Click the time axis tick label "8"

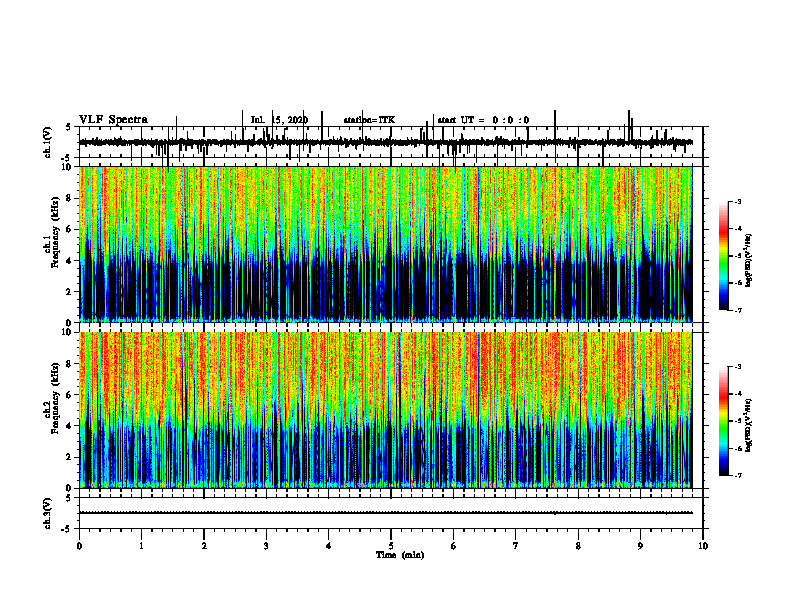[578, 546]
